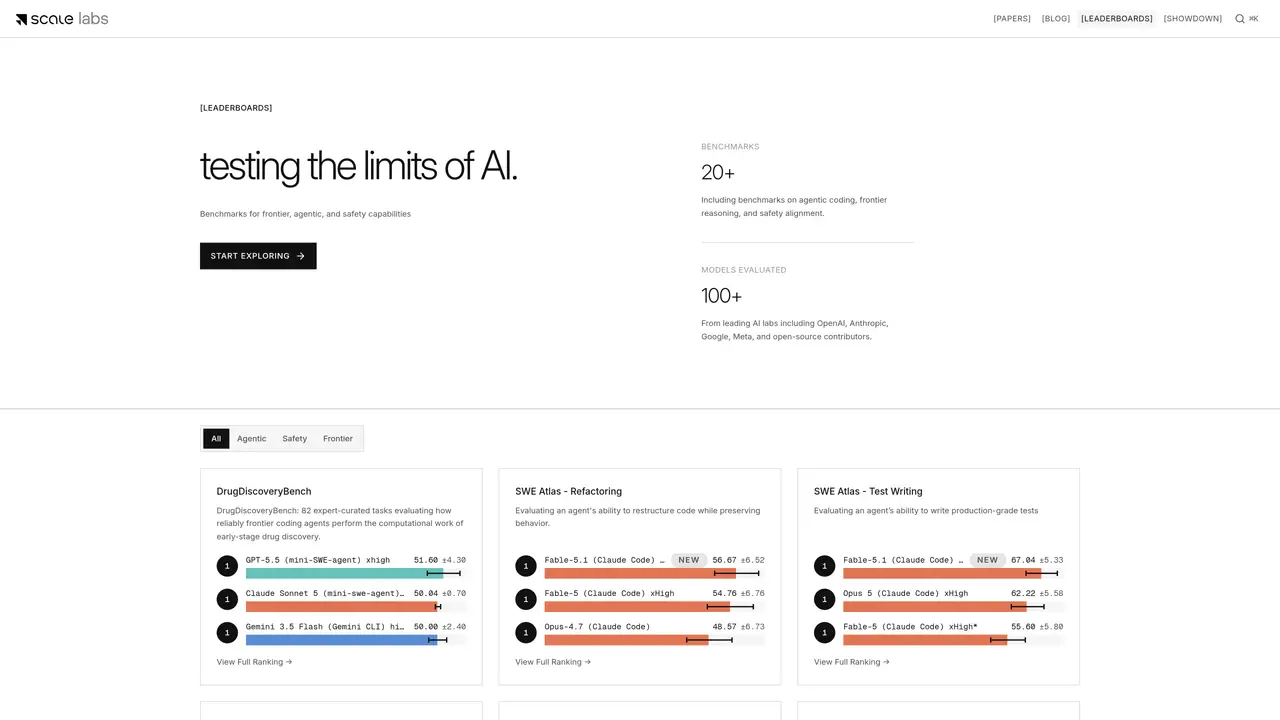View full ranking for SWE Atlas Refactoring
Viewport: 1280px width, 720px height.
click(x=553, y=662)
